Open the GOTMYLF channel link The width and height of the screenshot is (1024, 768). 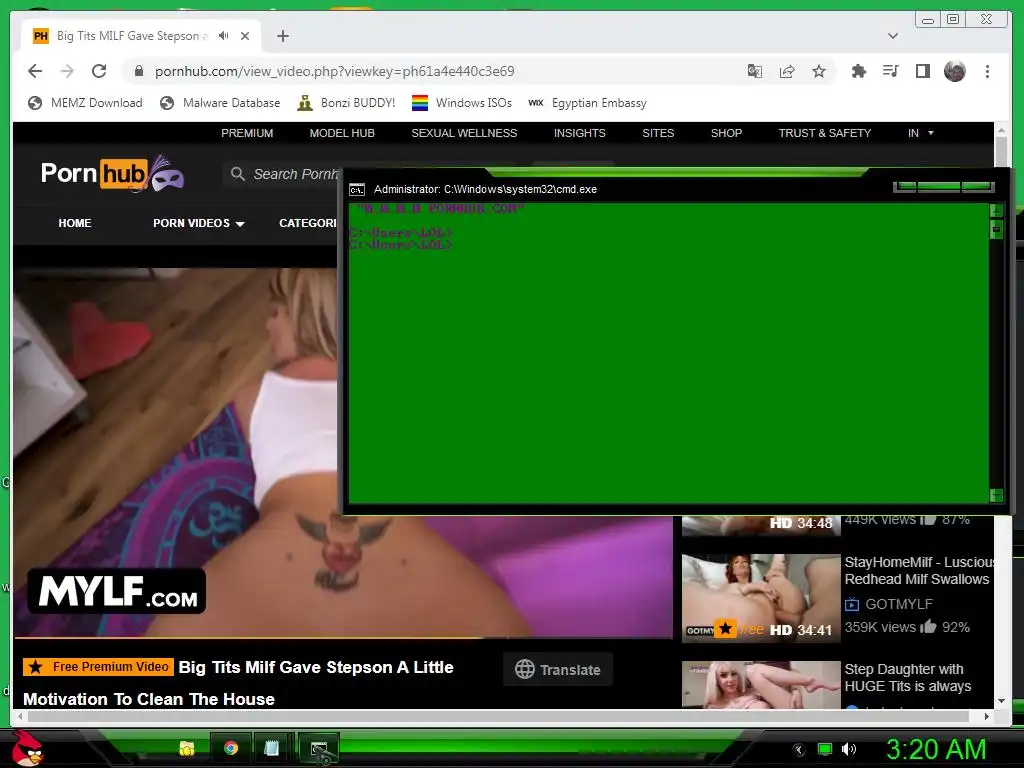(899, 604)
